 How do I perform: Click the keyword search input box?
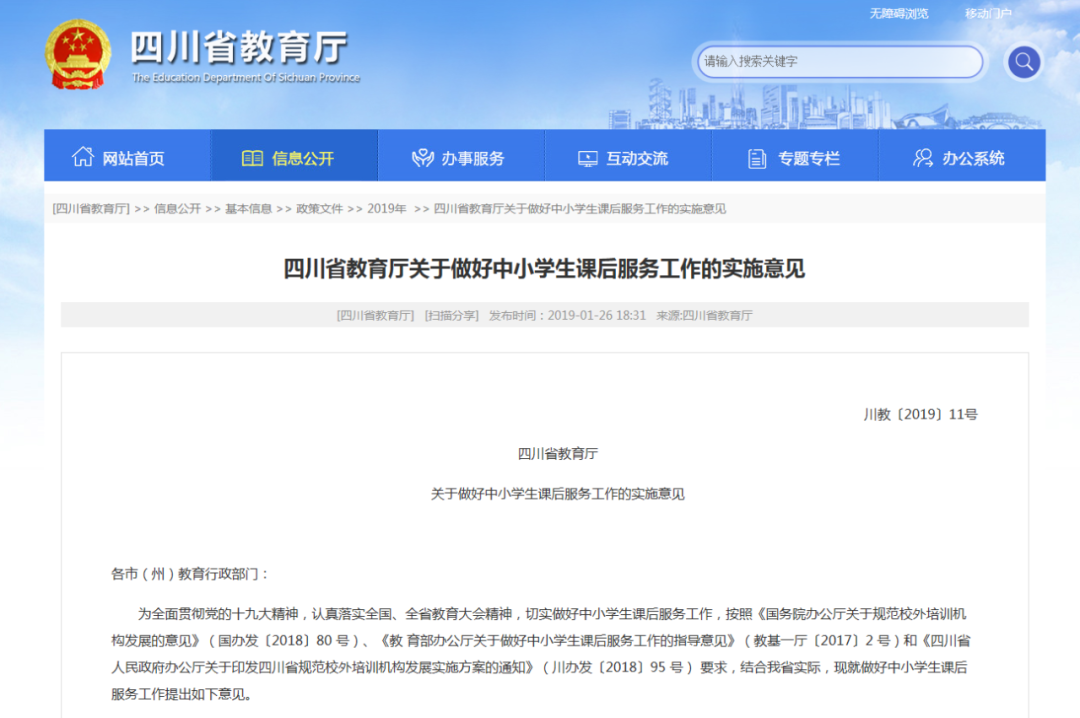point(840,61)
